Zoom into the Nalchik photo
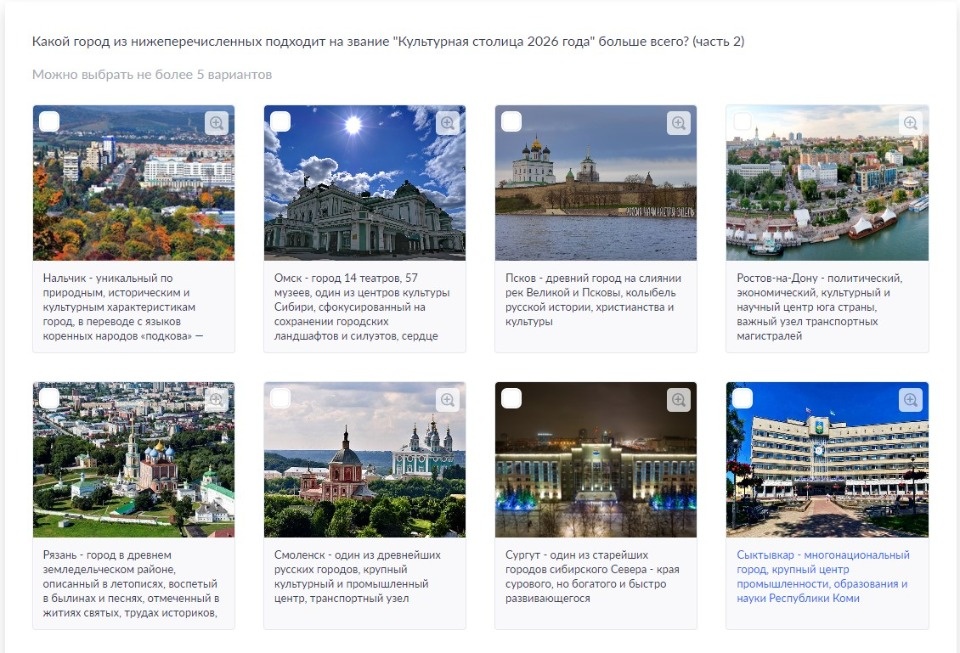Screen dimensions: 960x653 (x=217, y=123)
